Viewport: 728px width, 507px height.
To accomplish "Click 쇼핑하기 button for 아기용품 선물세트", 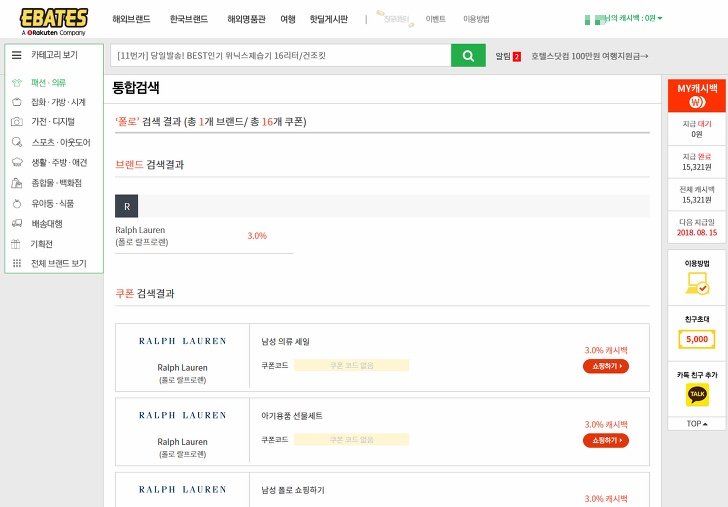I will coord(606,441).
